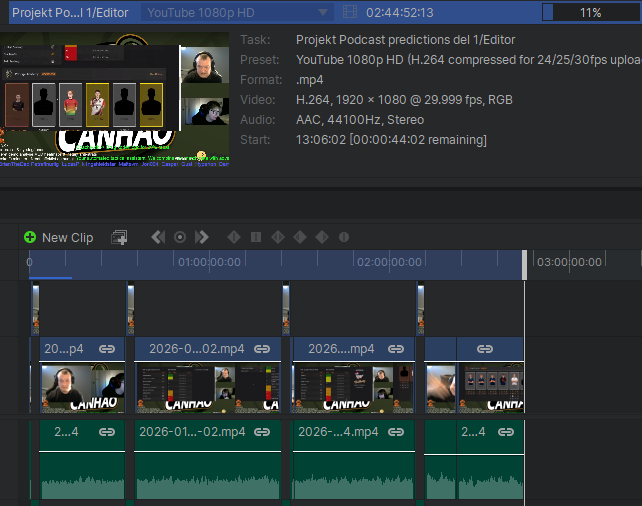Select video clip 2026-0...02.mp4 on timeline
642x506 pixels.
pyautogui.click(x=208, y=375)
